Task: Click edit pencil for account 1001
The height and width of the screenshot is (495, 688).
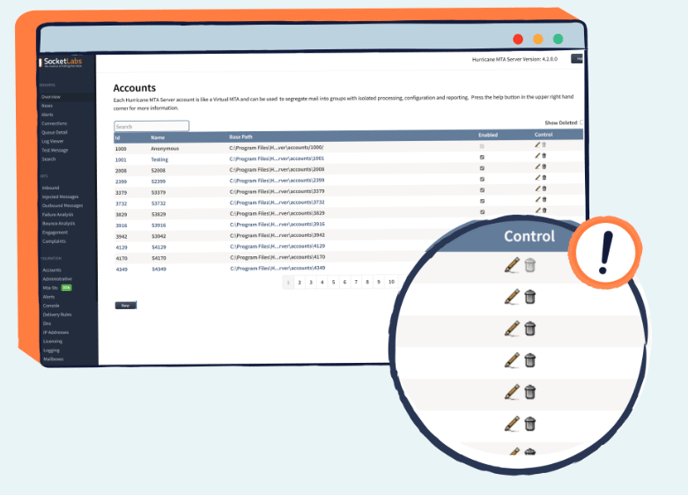Action: 537,156
